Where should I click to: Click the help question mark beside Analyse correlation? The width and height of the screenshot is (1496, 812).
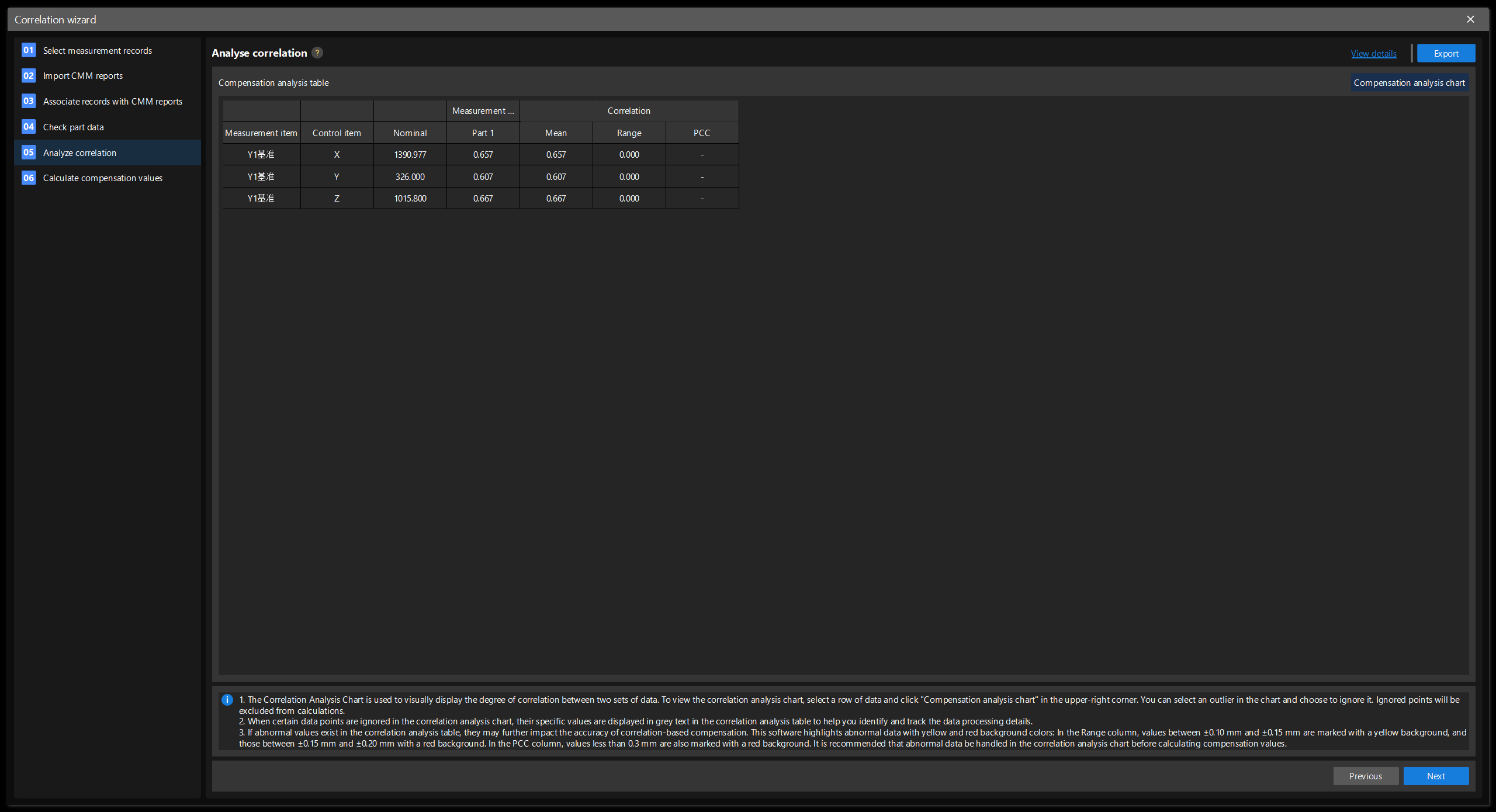(316, 53)
